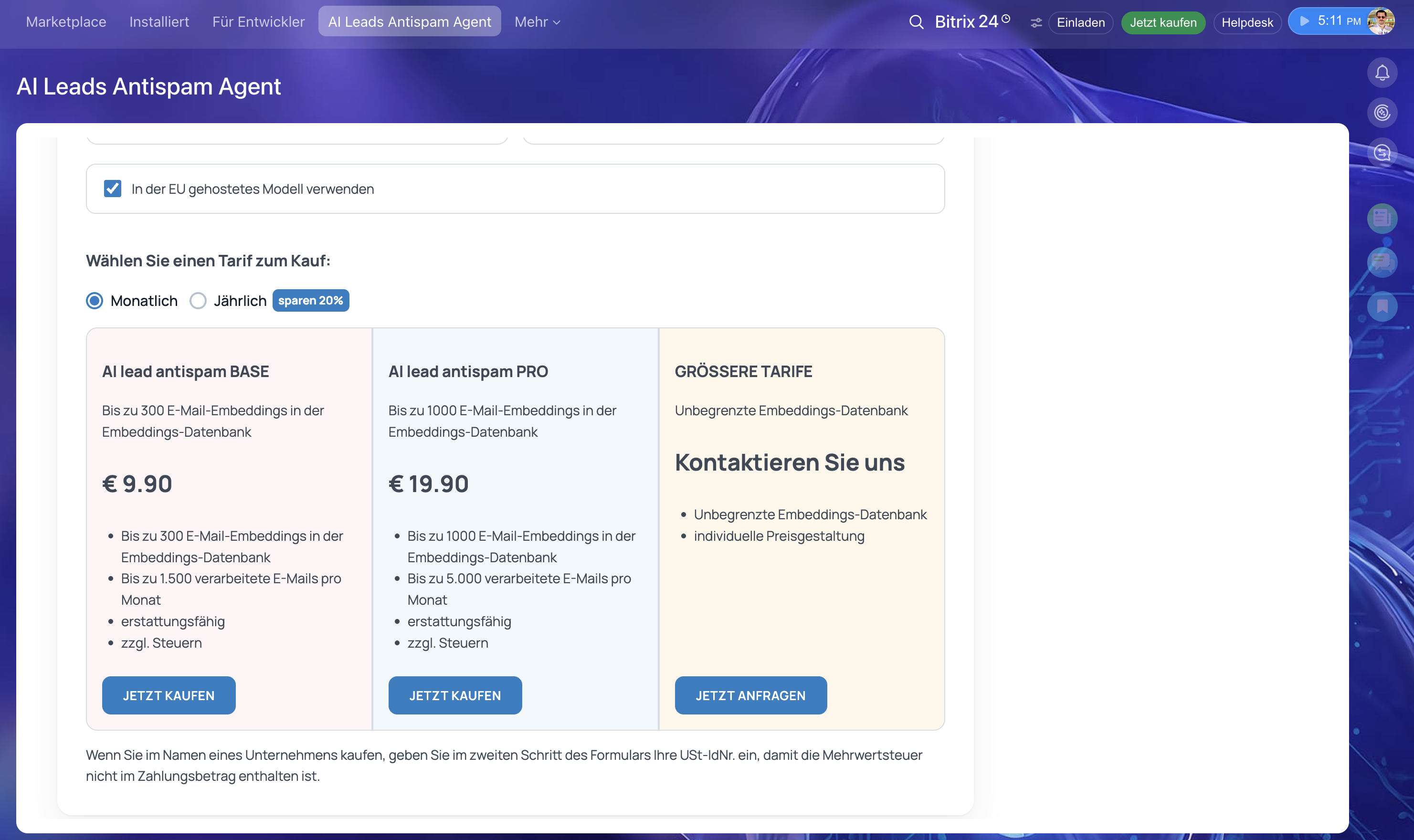Click the green Jetzt kaufen header button
Viewport: 1414px width, 840px height.
1163,22
